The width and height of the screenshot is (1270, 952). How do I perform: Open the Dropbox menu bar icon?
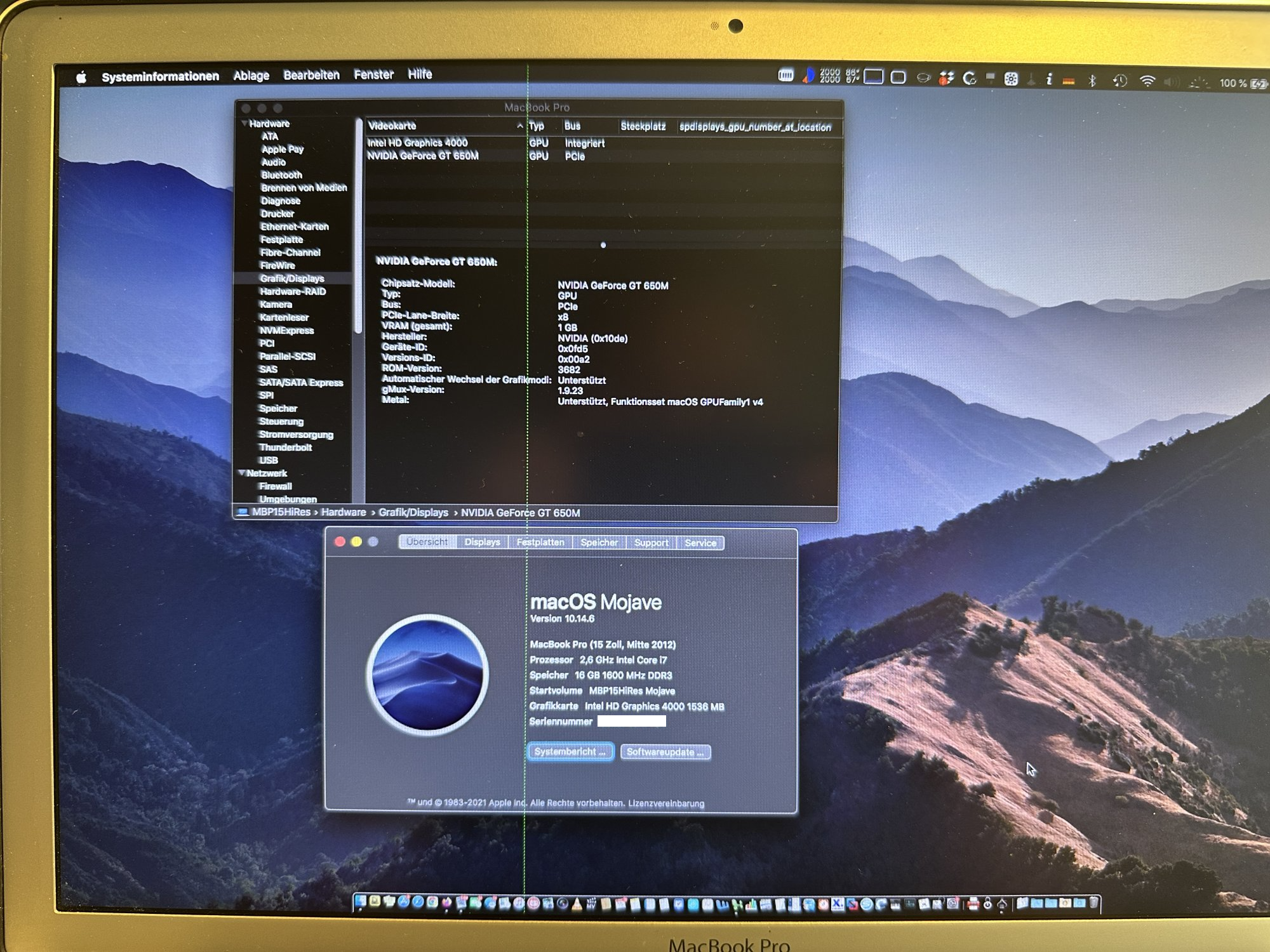pyautogui.click(x=946, y=79)
